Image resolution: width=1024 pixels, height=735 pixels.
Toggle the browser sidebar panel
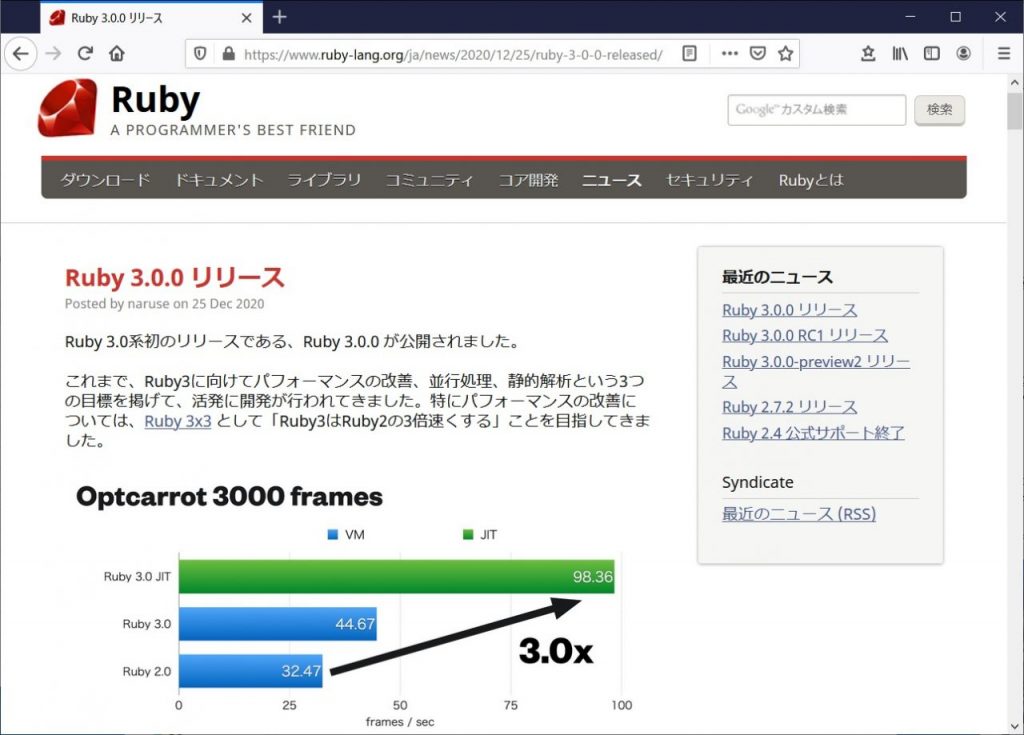pyautogui.click(x=931, y=54)
